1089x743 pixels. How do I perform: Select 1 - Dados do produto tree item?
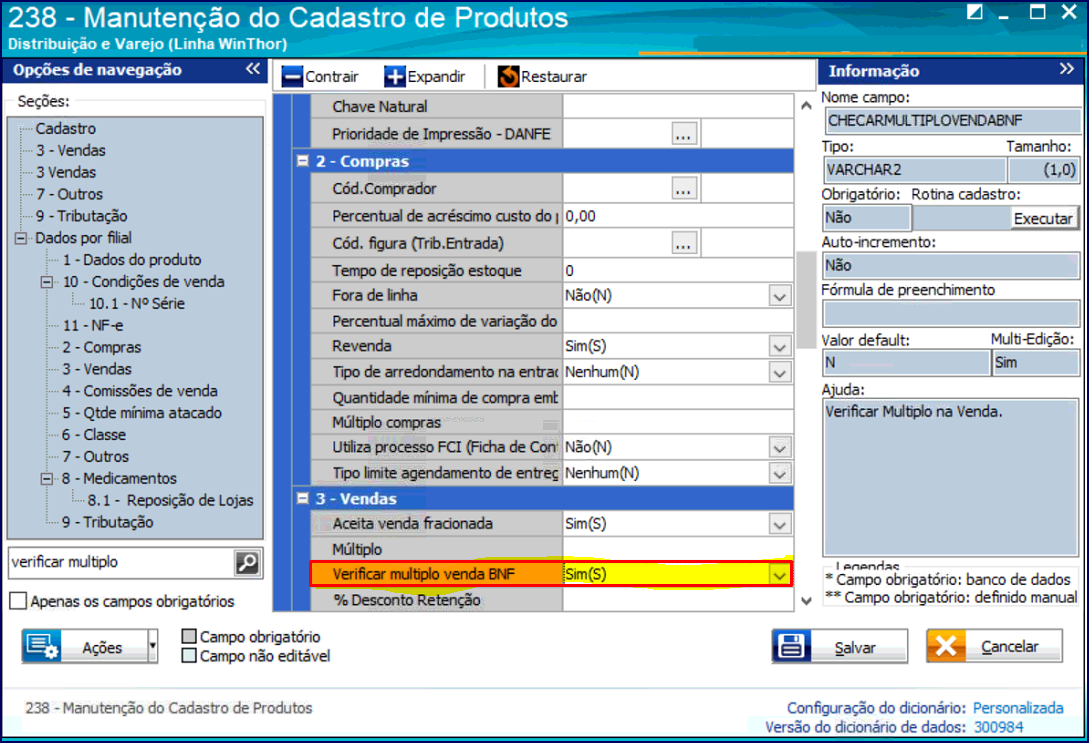click(x=132, y=260)
